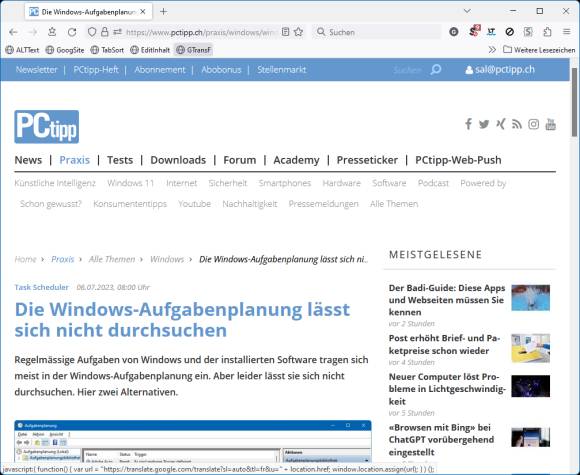This screenshot has height=475, width=580.
Task: Click the padlock site security icon
Action: pyautogui.click(x=105, y=32)
